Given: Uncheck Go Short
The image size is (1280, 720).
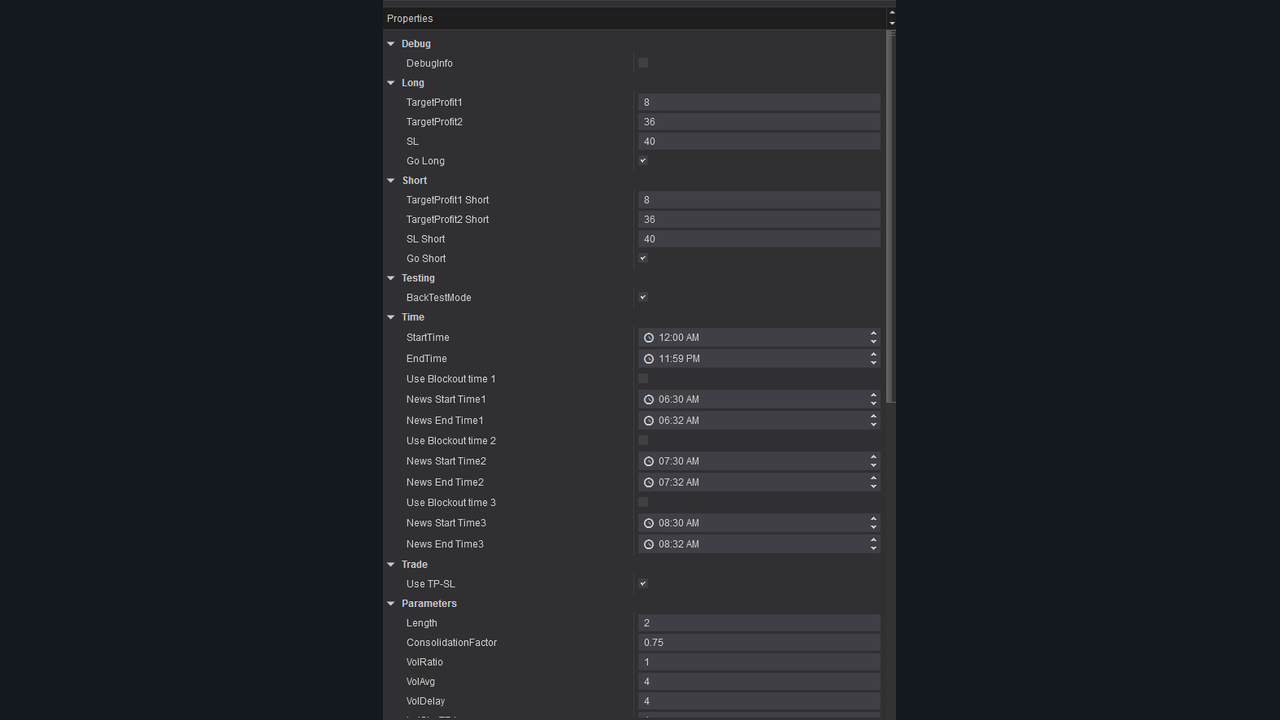Looking at the screenshot, I should (x=642, y=258).
